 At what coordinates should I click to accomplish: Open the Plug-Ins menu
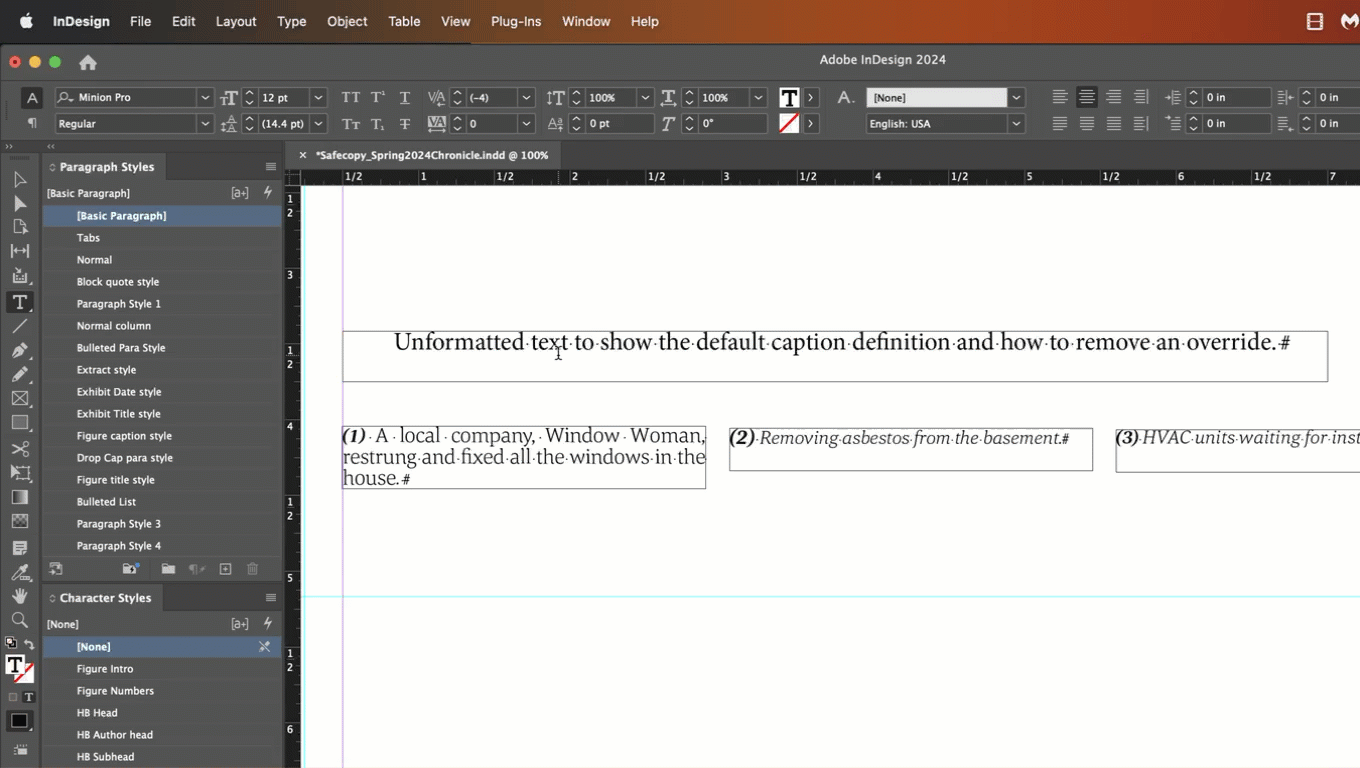click(516, 21)
